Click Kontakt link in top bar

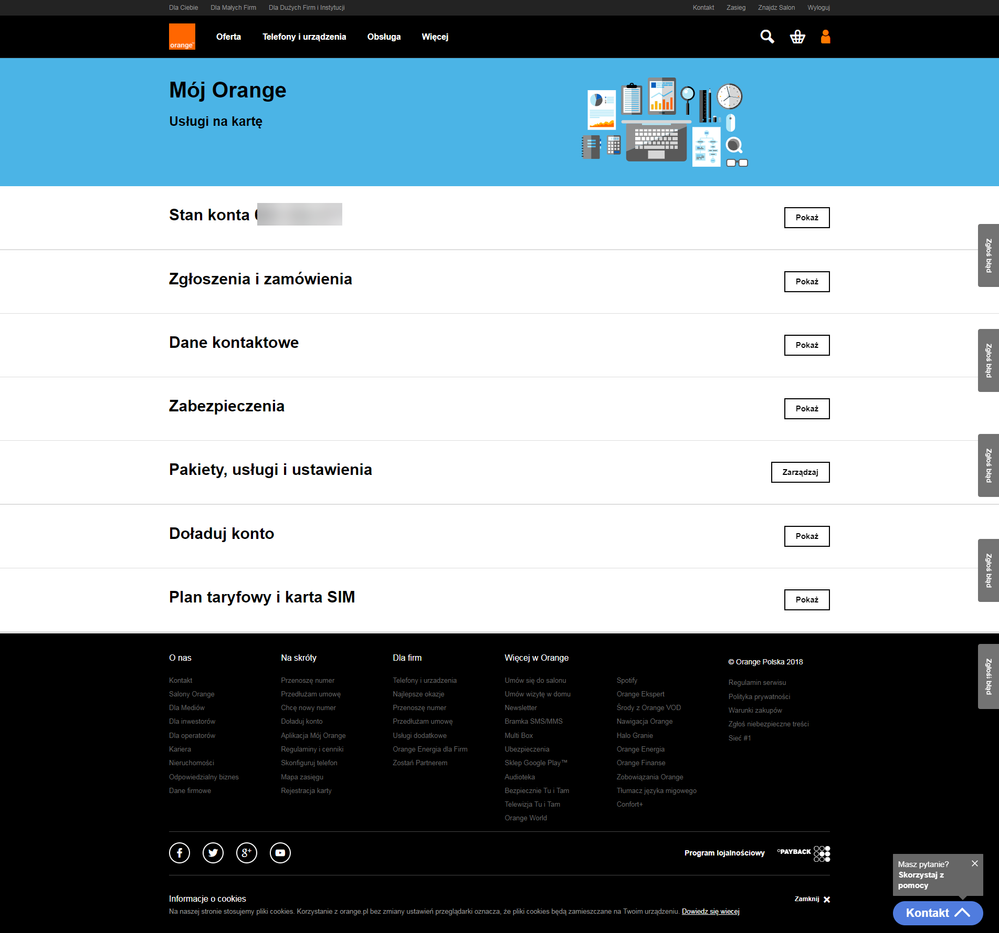tap(703, 8)
